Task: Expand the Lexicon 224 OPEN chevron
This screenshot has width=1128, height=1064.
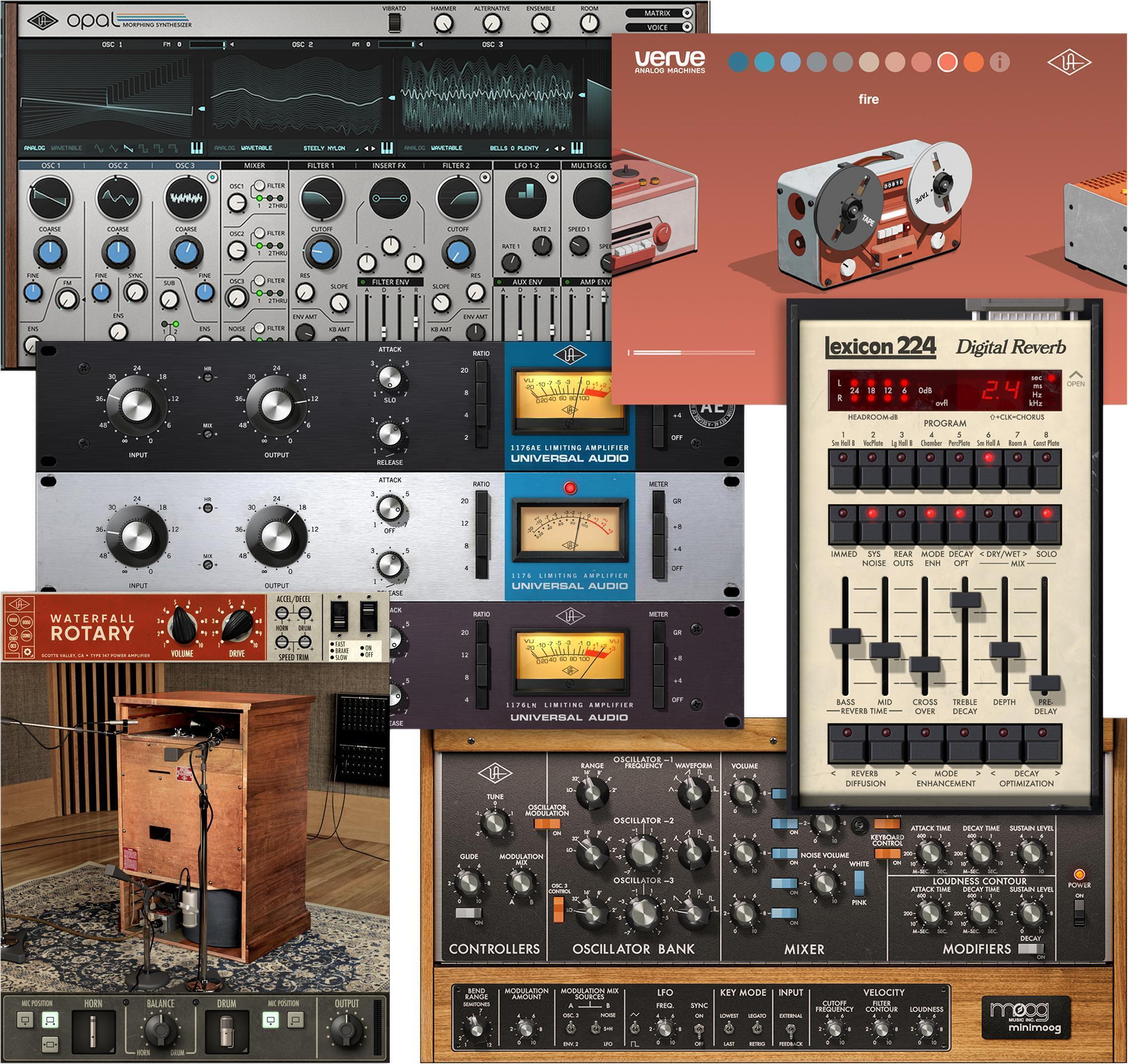Action: point(1075,374)
